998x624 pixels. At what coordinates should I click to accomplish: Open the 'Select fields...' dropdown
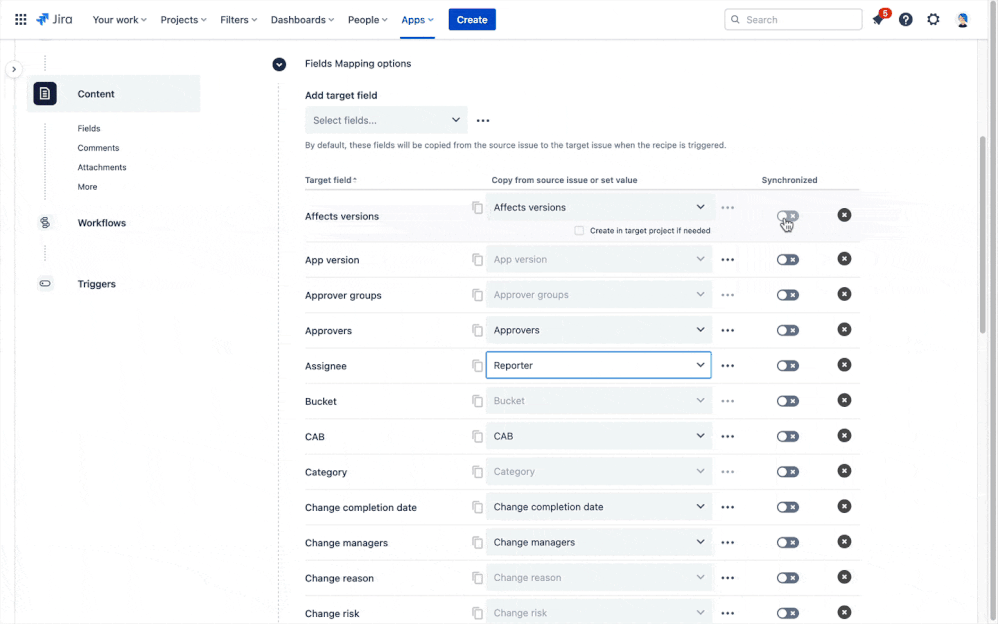pyautogui.click(x=386, y=119)
